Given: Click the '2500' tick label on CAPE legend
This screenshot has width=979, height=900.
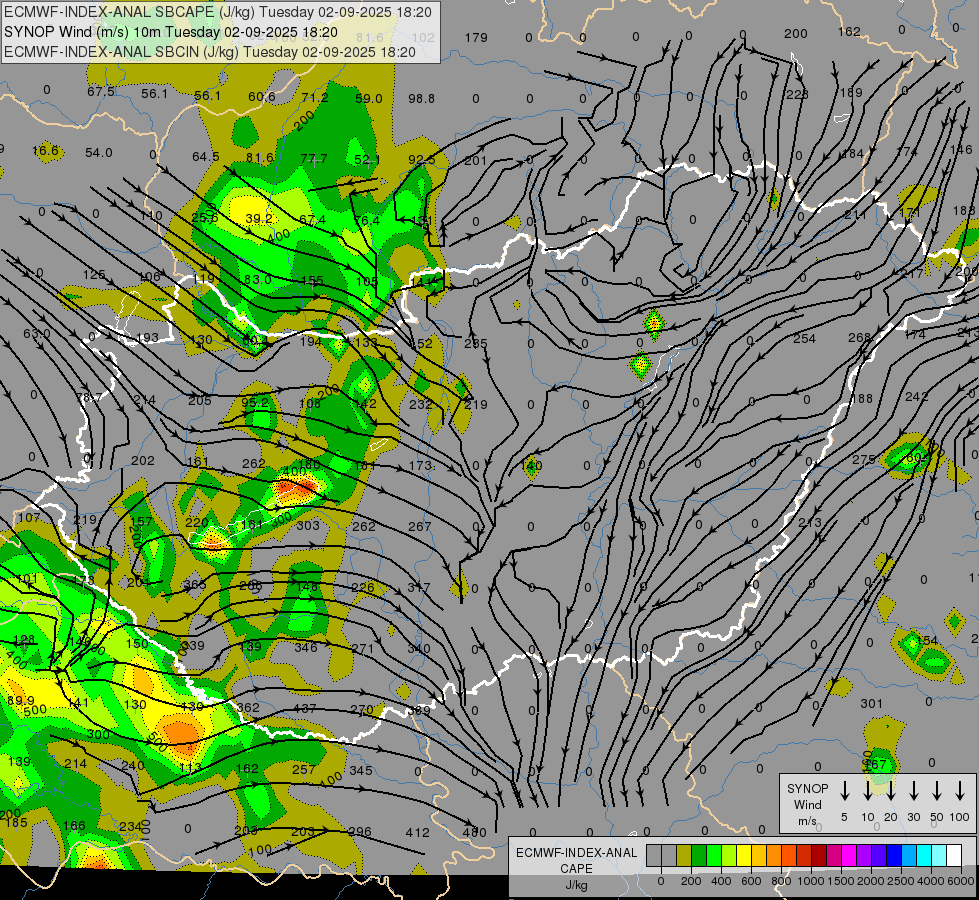Looking at the screenshot, I should (901, 881).
